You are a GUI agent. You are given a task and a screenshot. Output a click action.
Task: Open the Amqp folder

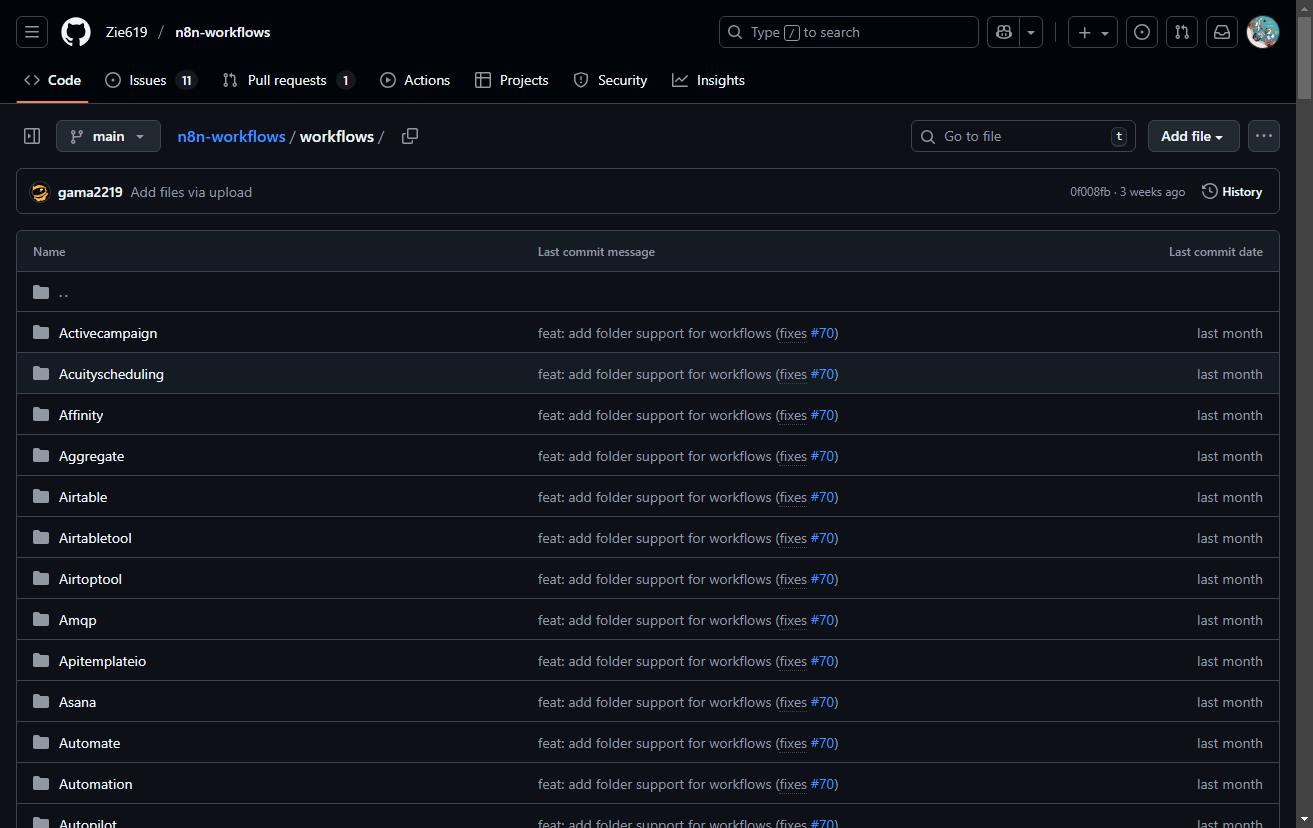(x=78, y=620)
